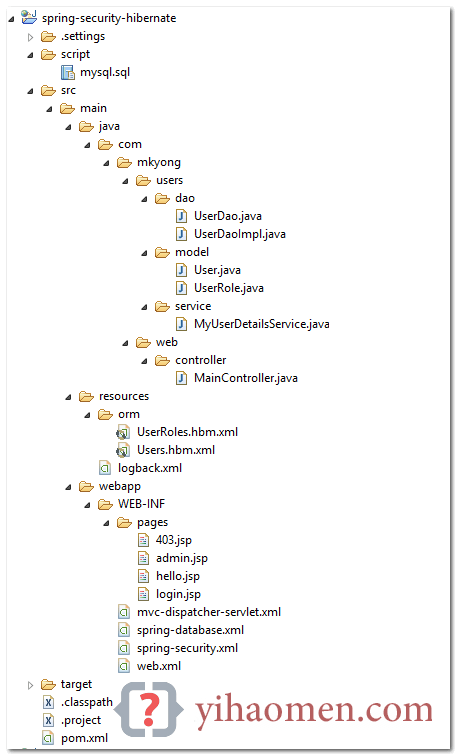Select the pom.xml file

[84, 738]
